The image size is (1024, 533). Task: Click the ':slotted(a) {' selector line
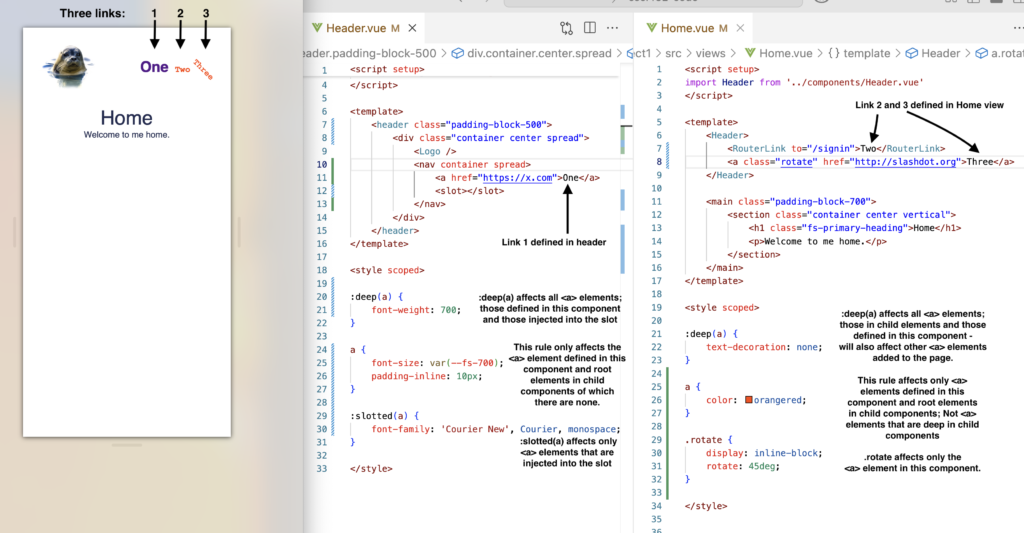384,416
